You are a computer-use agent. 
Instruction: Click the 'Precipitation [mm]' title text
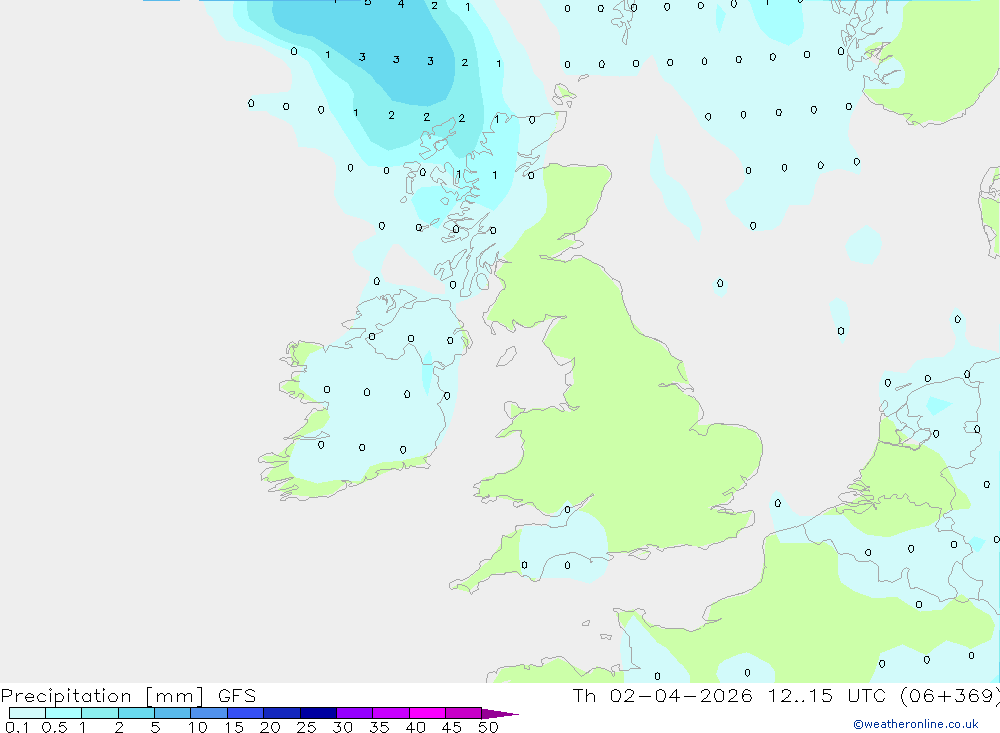pyautogui.click(x=103, y=696)
